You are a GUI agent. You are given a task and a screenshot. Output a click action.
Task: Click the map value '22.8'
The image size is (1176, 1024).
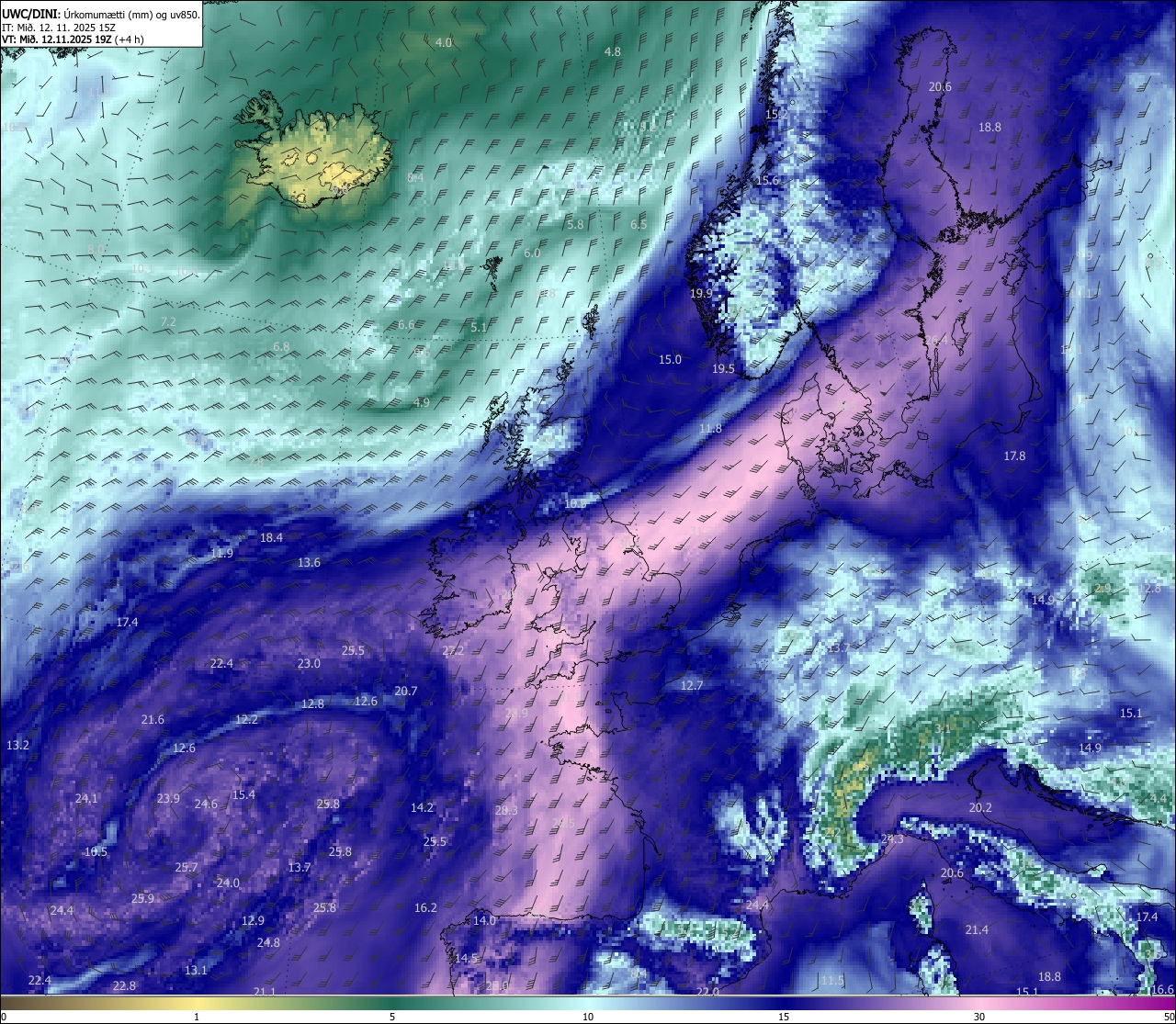click(x=124, y=986)
